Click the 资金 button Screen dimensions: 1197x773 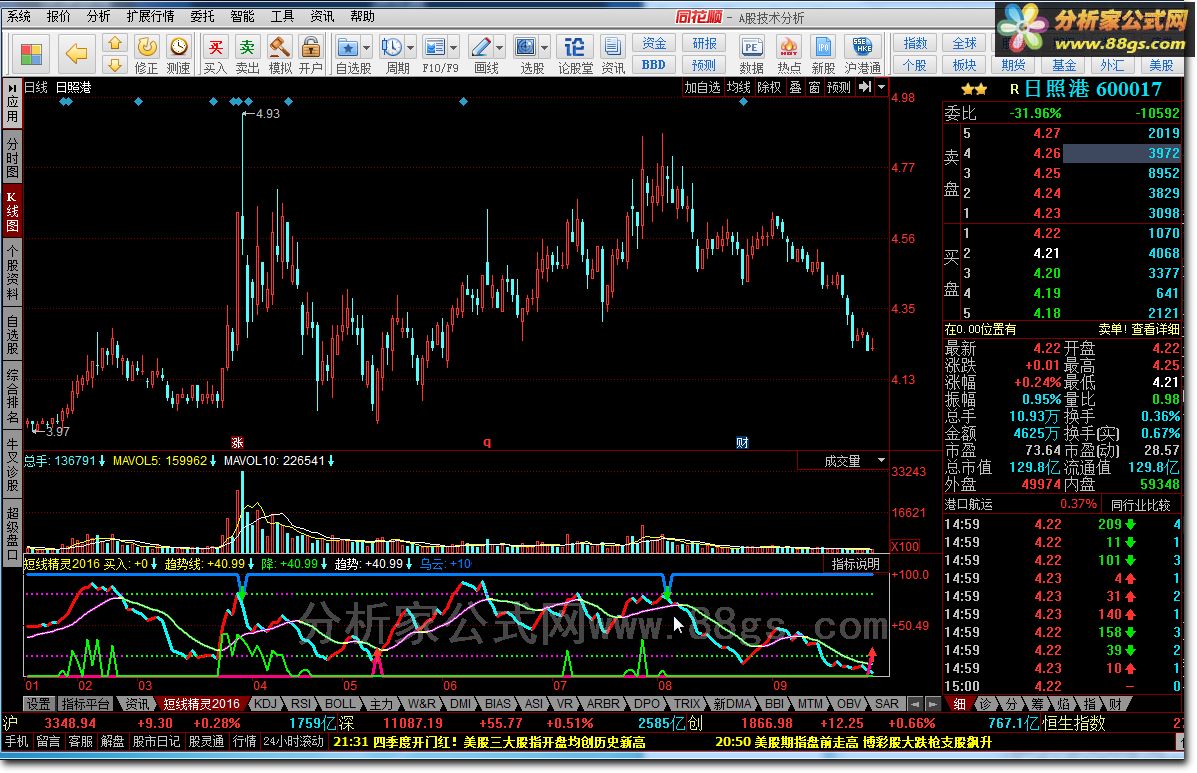[x=654, y=43]
